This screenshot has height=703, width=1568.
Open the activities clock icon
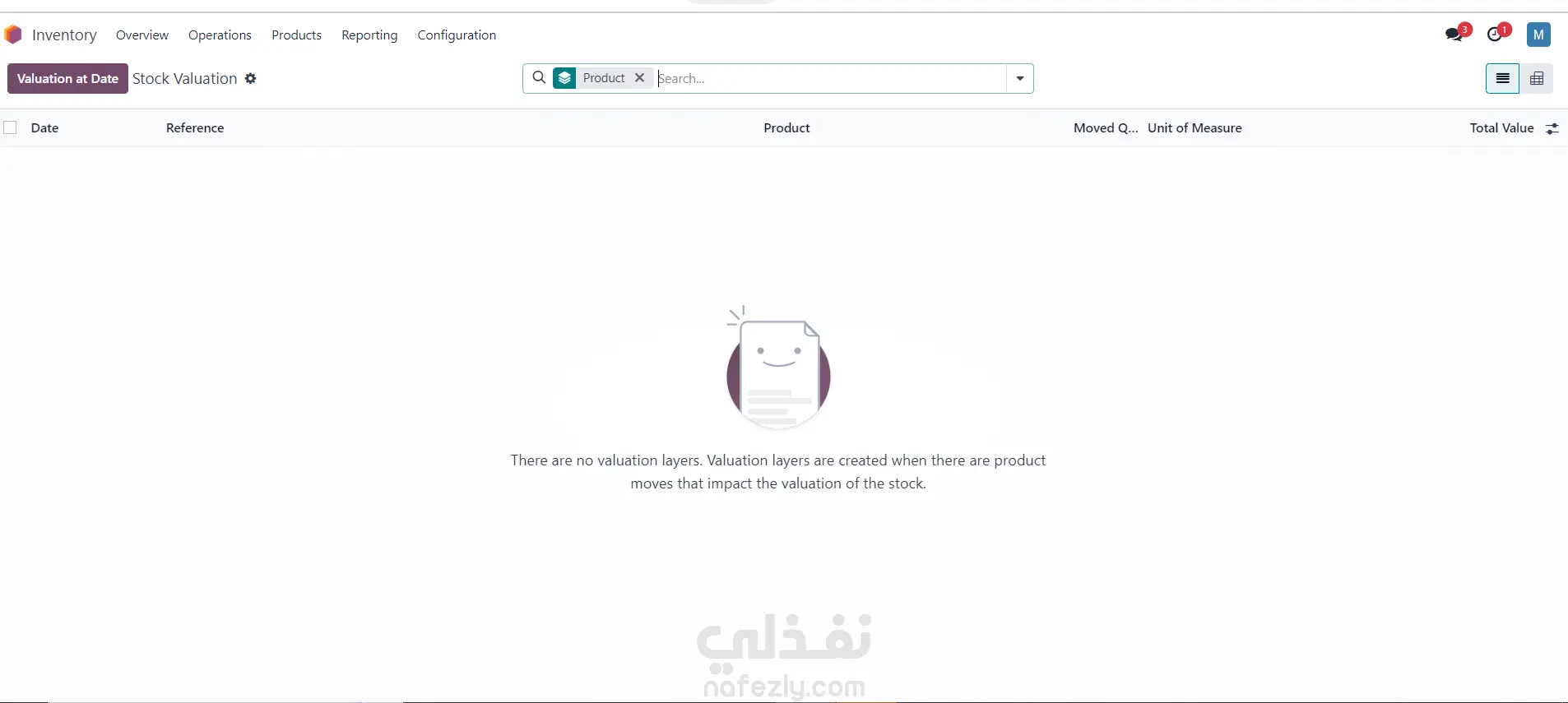click(1495, 35)
